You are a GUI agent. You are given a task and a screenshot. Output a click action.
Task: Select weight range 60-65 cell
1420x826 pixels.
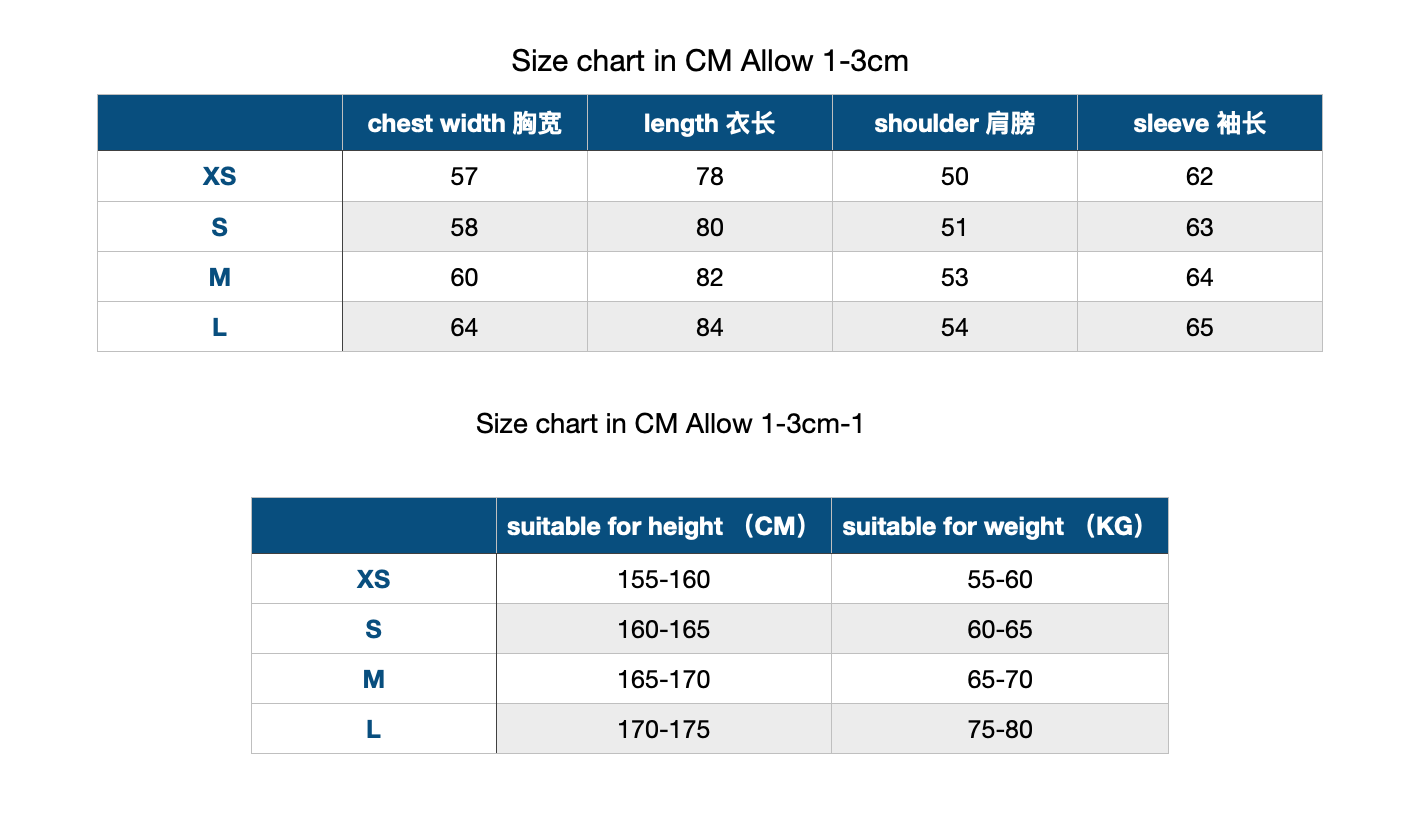coord(1000,629)
